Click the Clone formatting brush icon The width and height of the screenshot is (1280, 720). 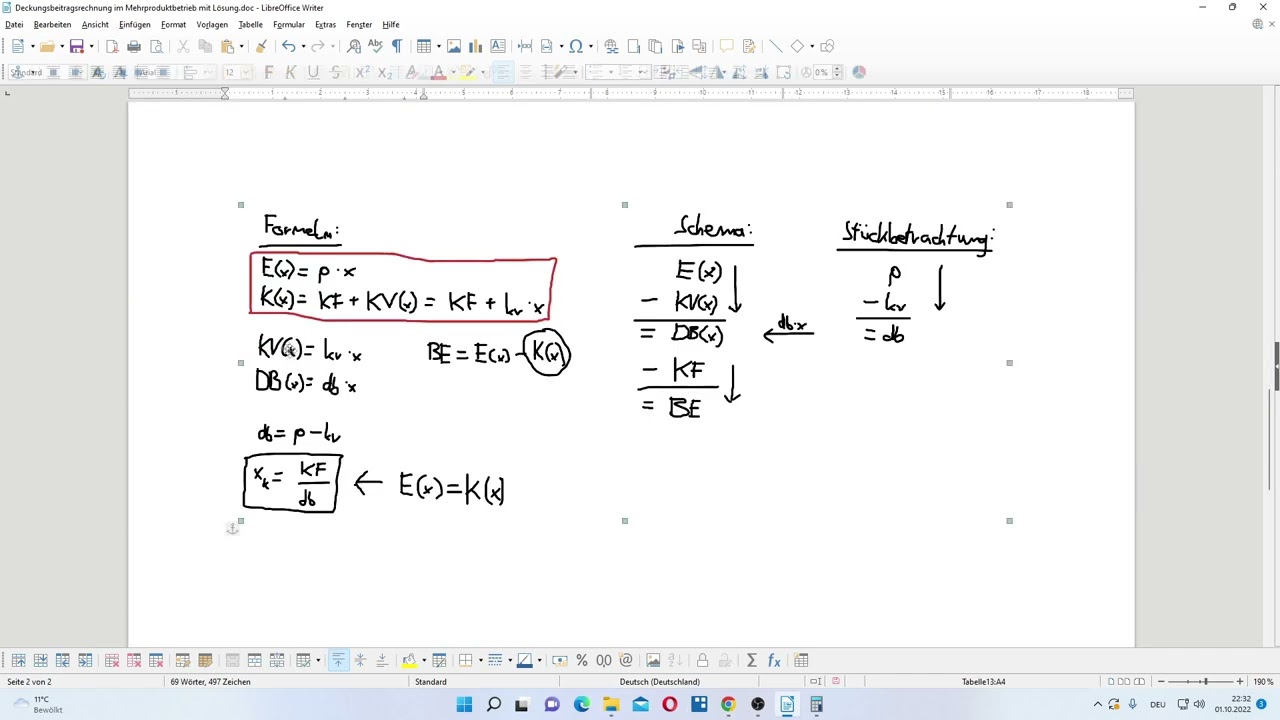tap(261, 46)
